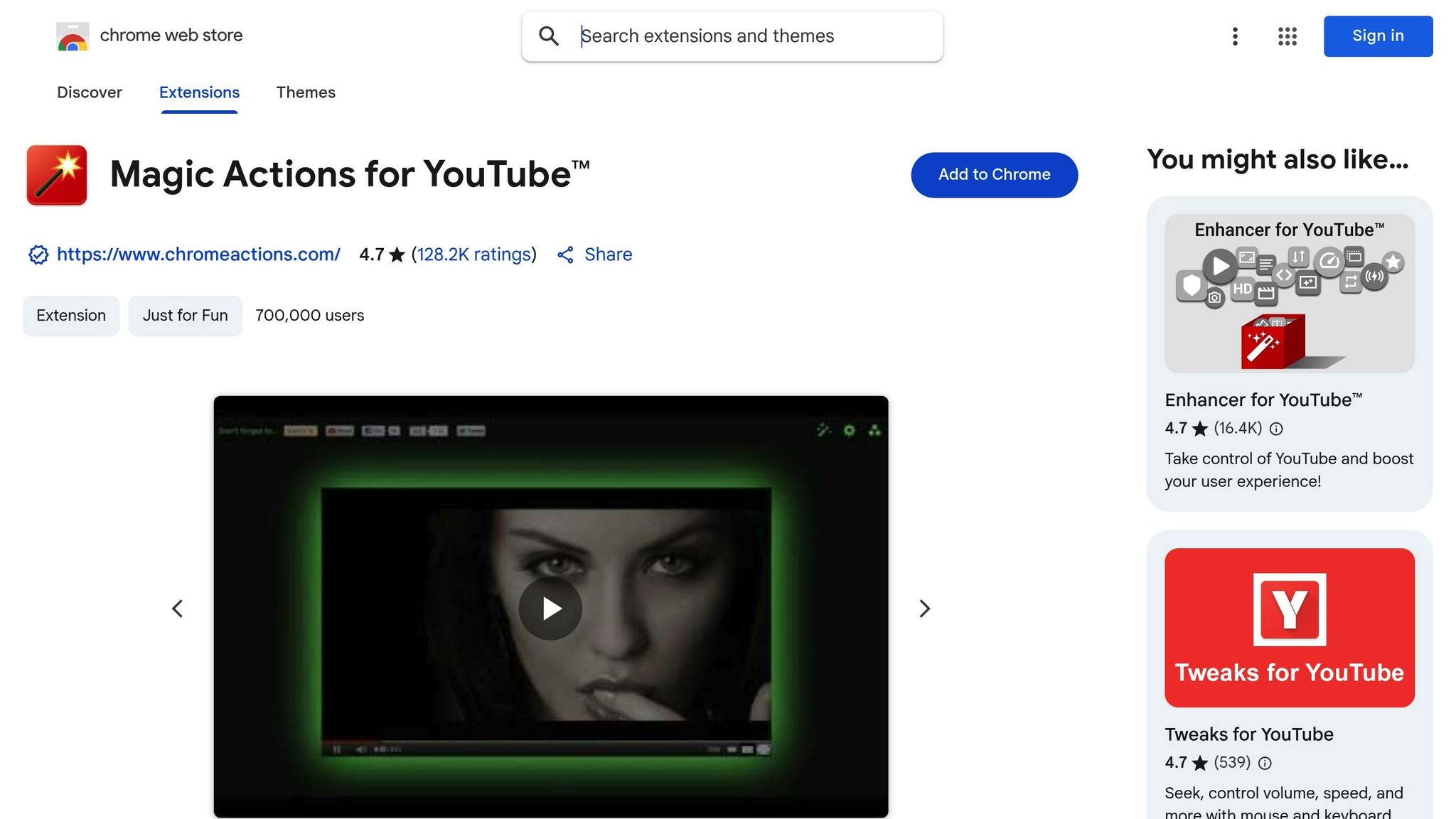Screen dimensions: 1456x819
Task: Switch to the Discover tab
Action: 90,92
